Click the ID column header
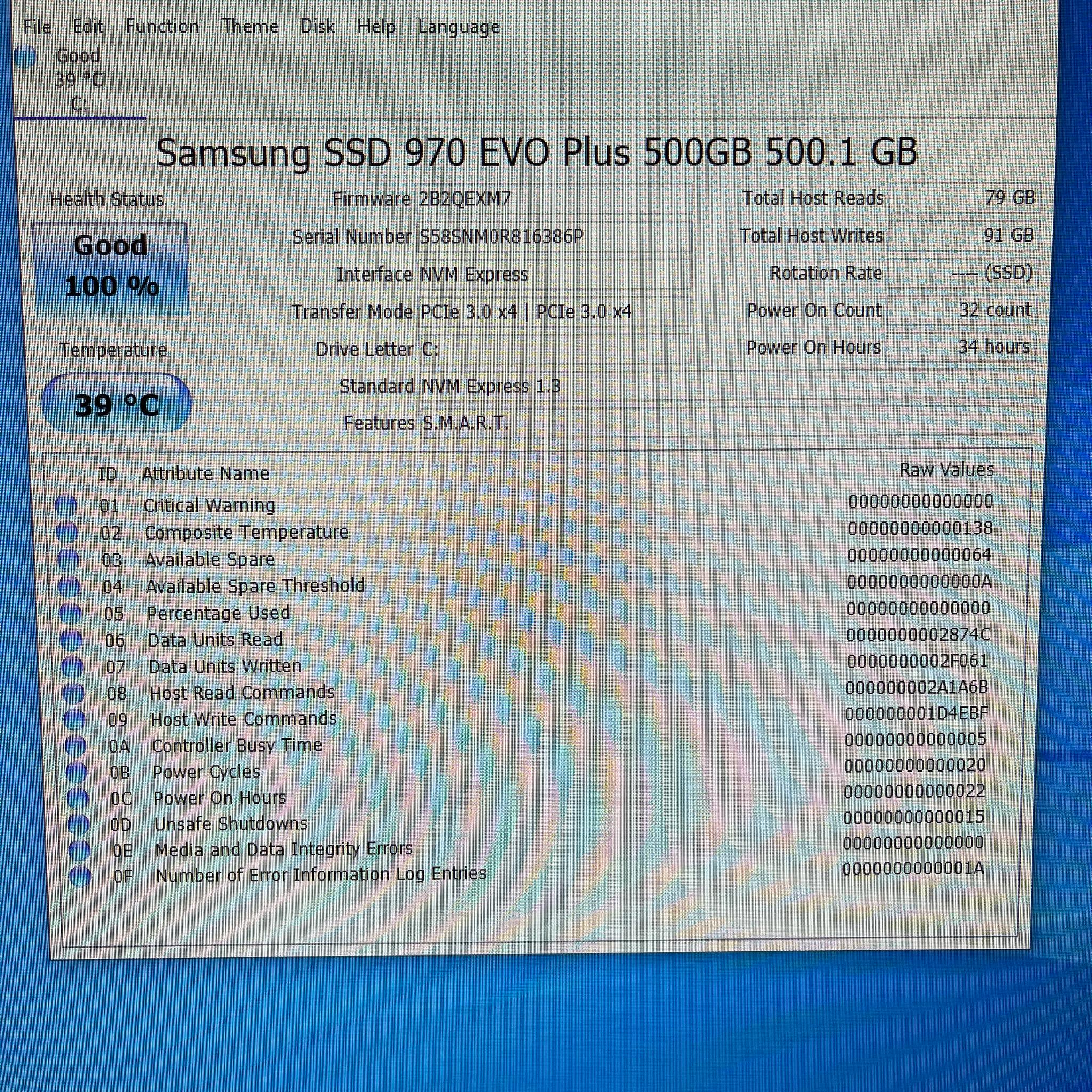The width and height of the screenshot is (1092, 1092). click(x=107, y=473)
